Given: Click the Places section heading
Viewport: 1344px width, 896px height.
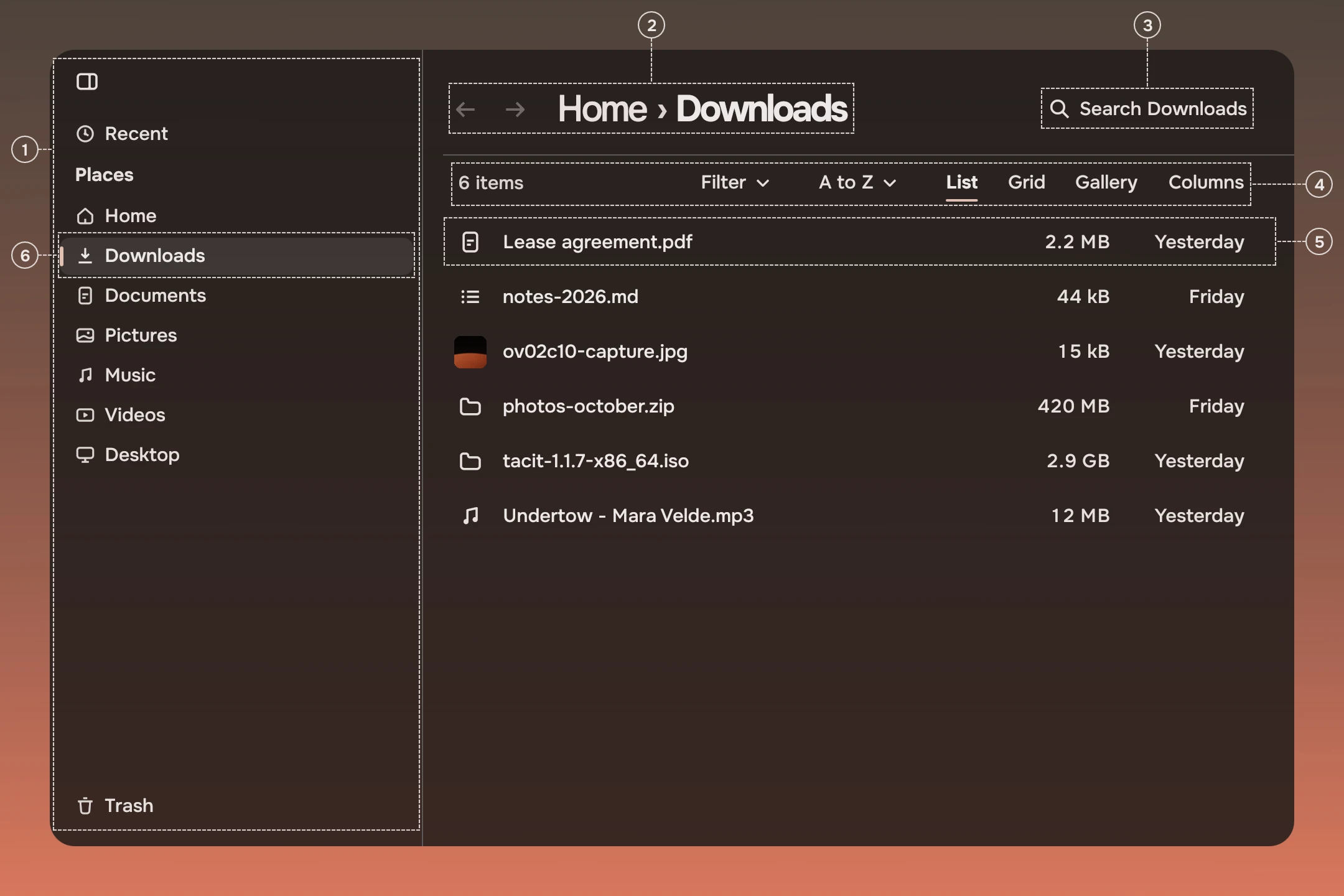Looking at the screenshot, I should (x=105, y=175).
